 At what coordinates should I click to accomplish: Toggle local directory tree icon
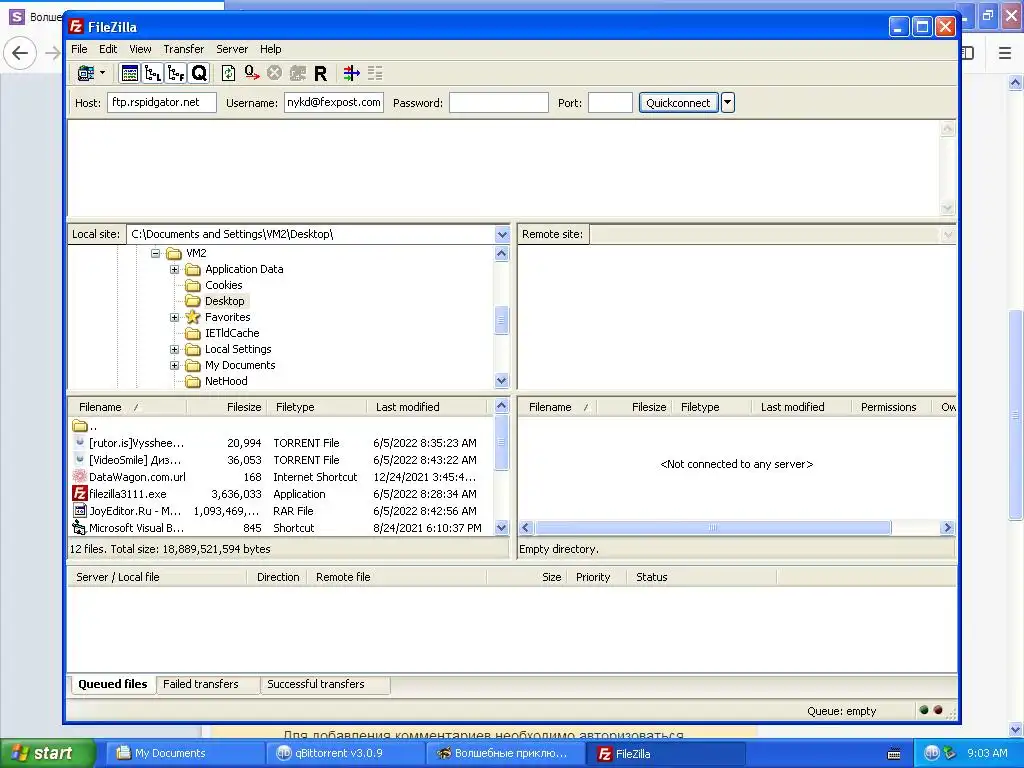[x=153, y=73]
